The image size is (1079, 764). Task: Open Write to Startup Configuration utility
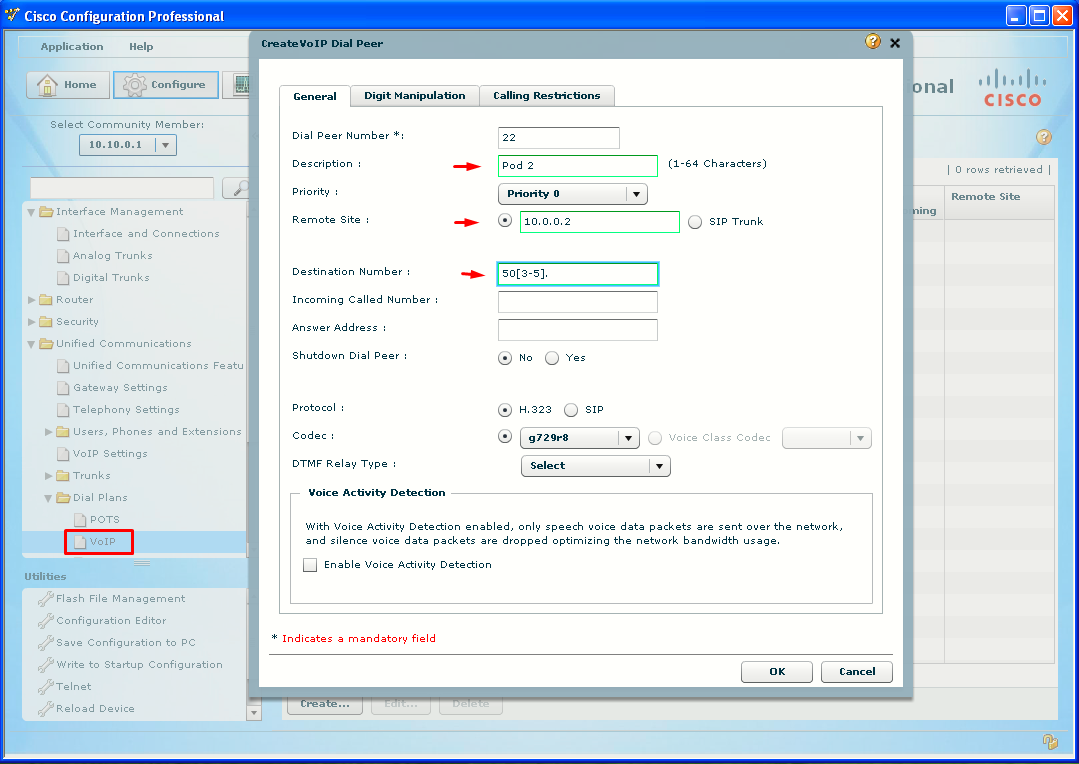tap(139, 664)
